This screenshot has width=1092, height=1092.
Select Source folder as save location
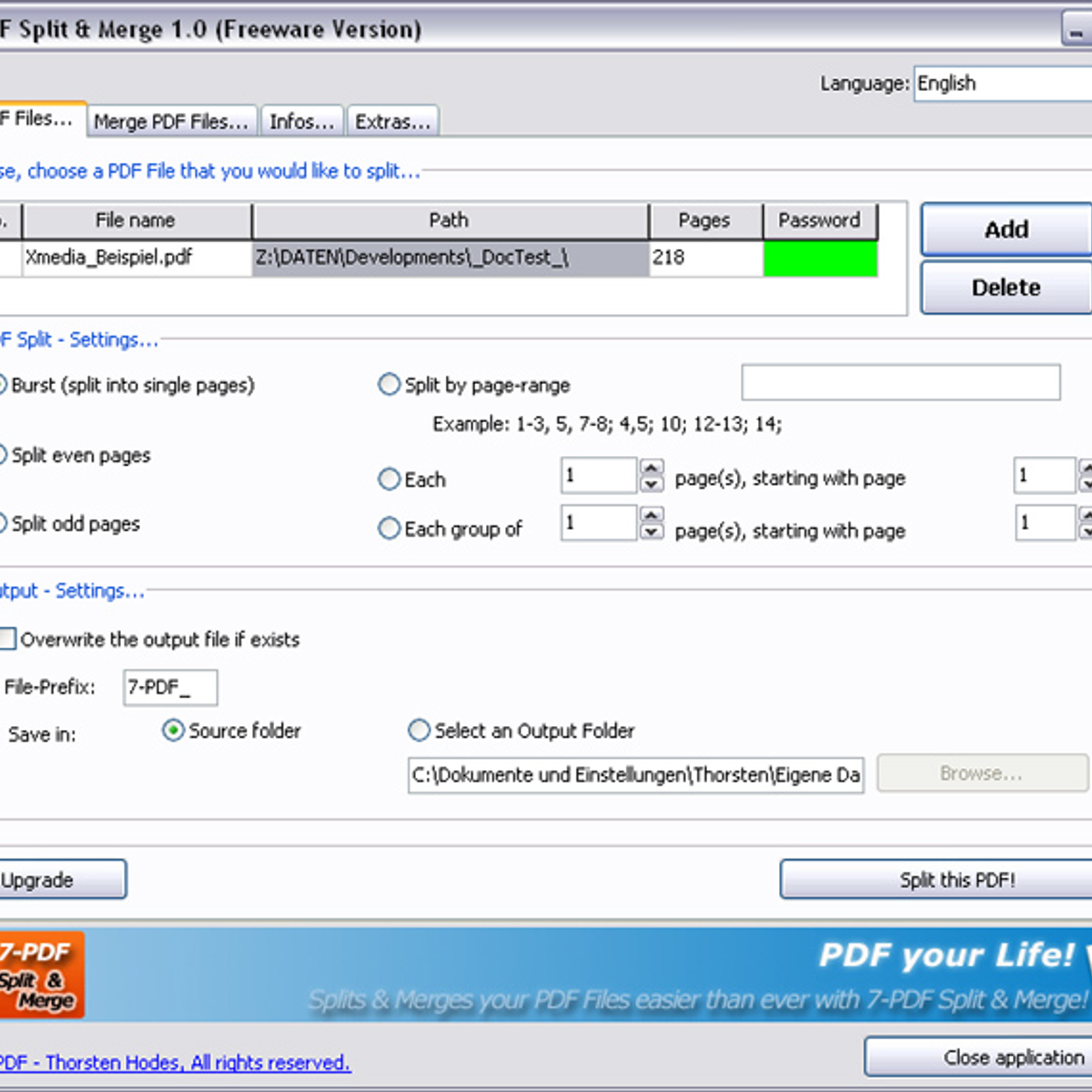click(x=173, y=731)
